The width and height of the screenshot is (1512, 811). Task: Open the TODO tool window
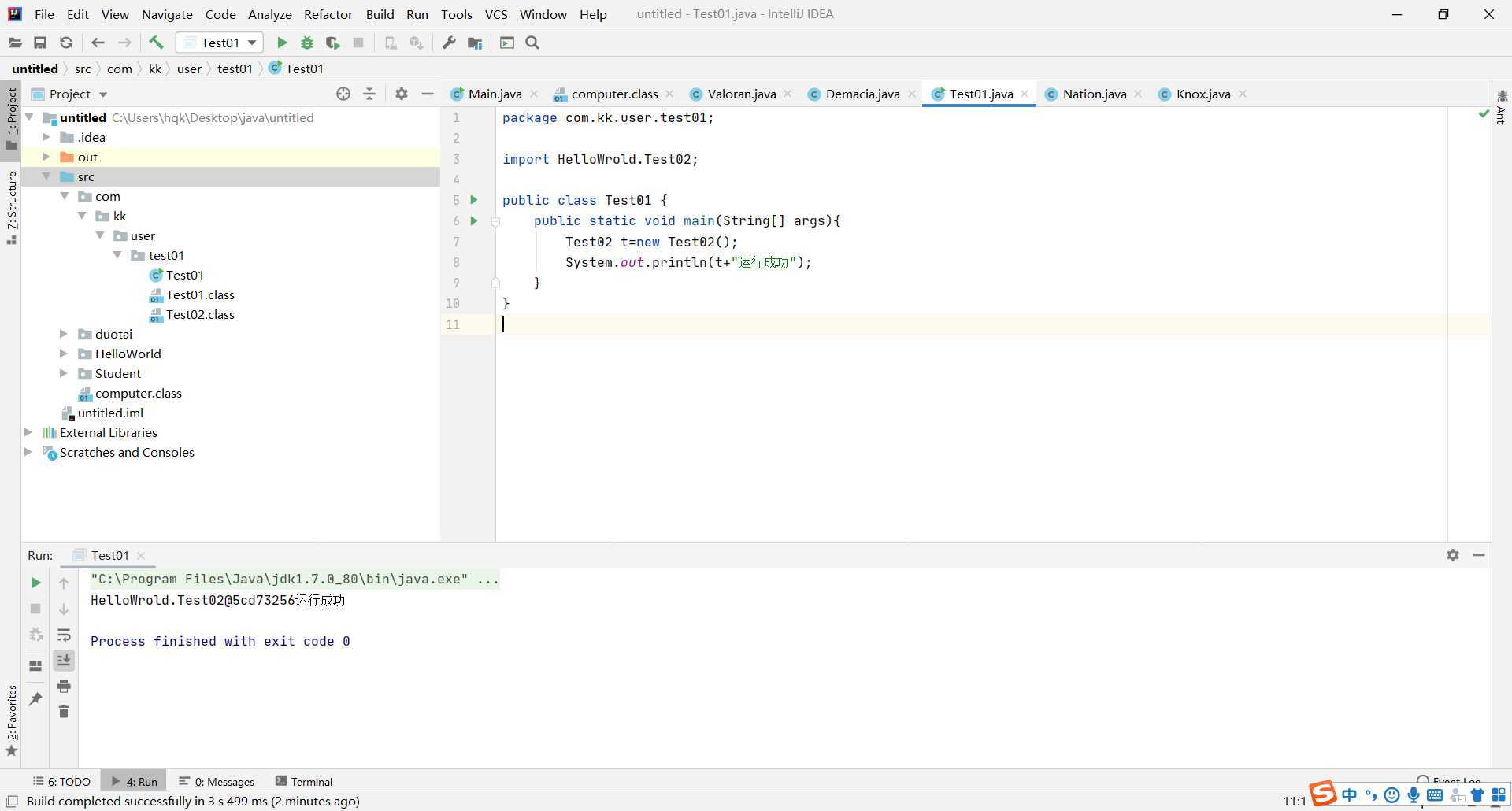pos(61,782)
